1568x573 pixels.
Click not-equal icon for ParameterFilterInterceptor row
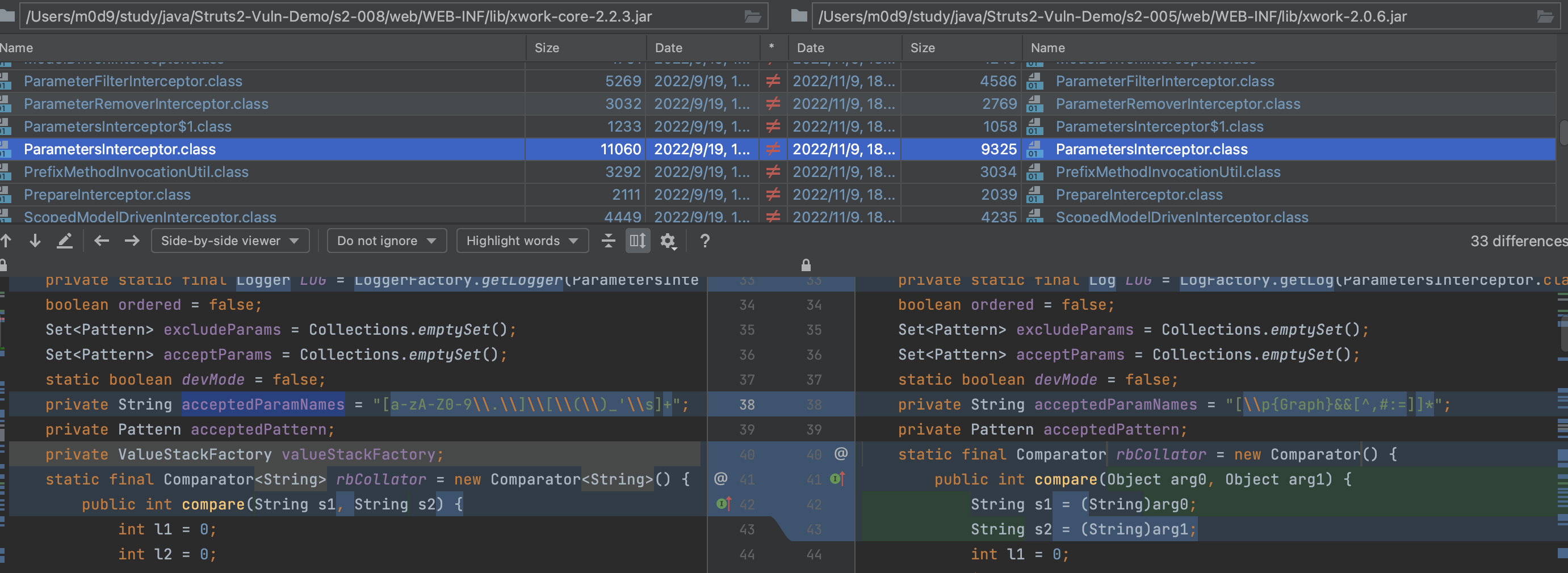pyautogui.click(x=773, y=81)
